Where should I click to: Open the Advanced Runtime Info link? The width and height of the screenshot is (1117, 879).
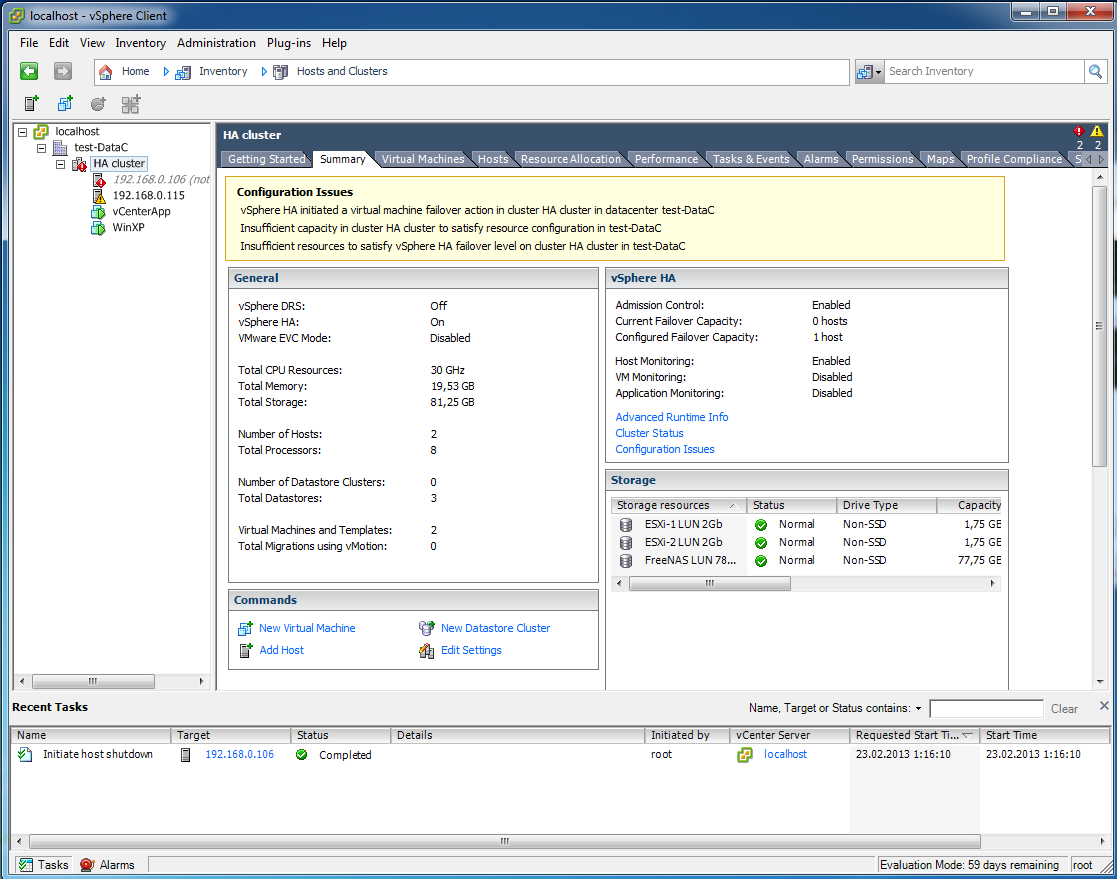tap(672, 417)
